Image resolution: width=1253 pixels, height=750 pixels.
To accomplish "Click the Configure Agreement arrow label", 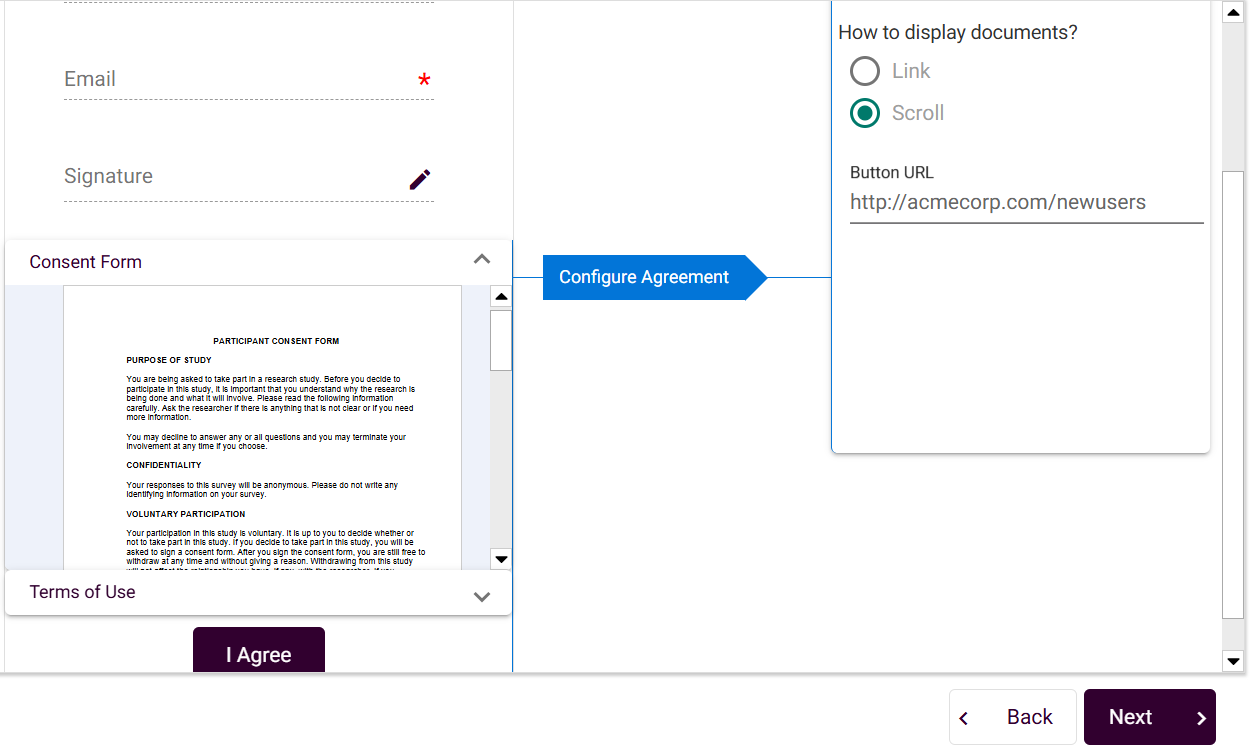I will coord(644,277).
